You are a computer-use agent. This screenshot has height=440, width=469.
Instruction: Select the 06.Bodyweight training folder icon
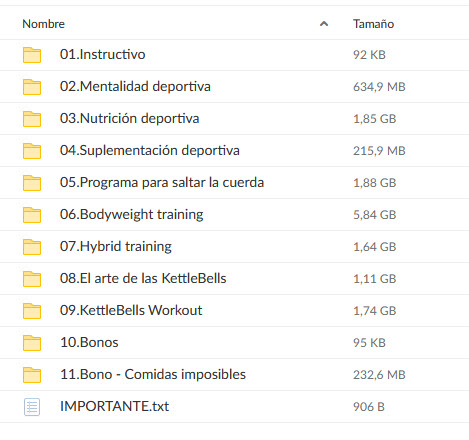coord(32,215)
